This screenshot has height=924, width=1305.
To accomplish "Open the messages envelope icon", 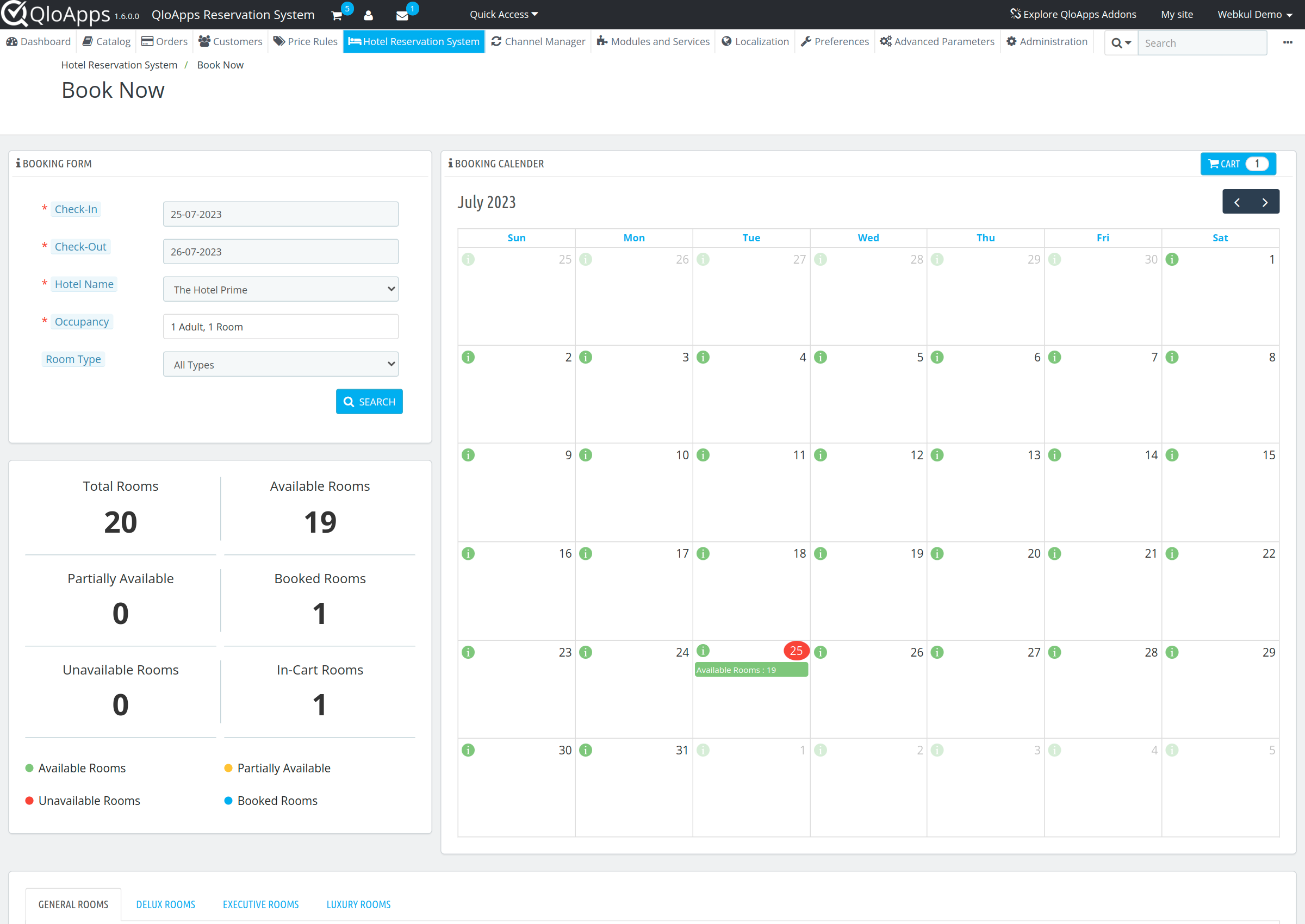I will pos(402,15).
